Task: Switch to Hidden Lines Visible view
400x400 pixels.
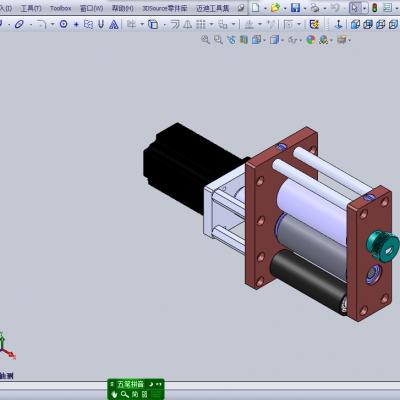Action: (381, 24)
